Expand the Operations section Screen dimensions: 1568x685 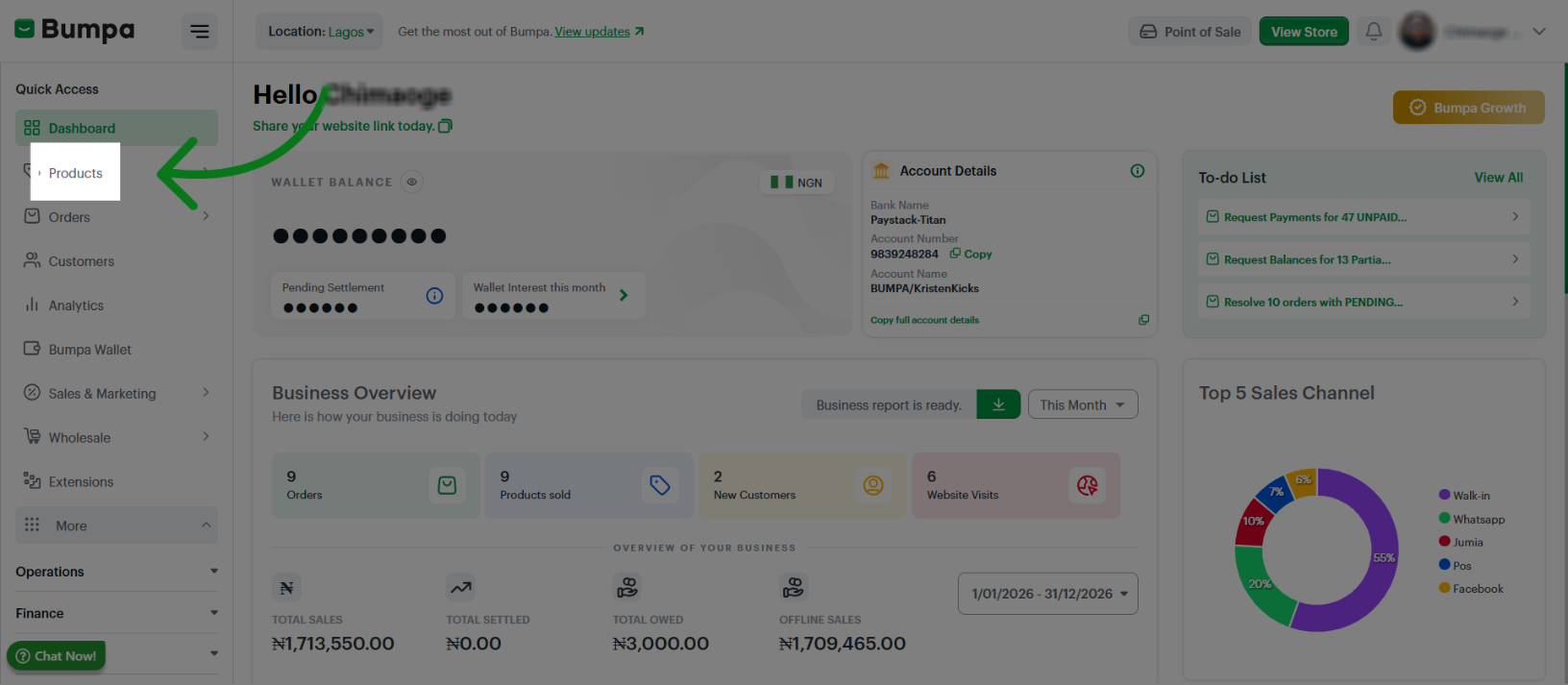(x=116, y=572)
